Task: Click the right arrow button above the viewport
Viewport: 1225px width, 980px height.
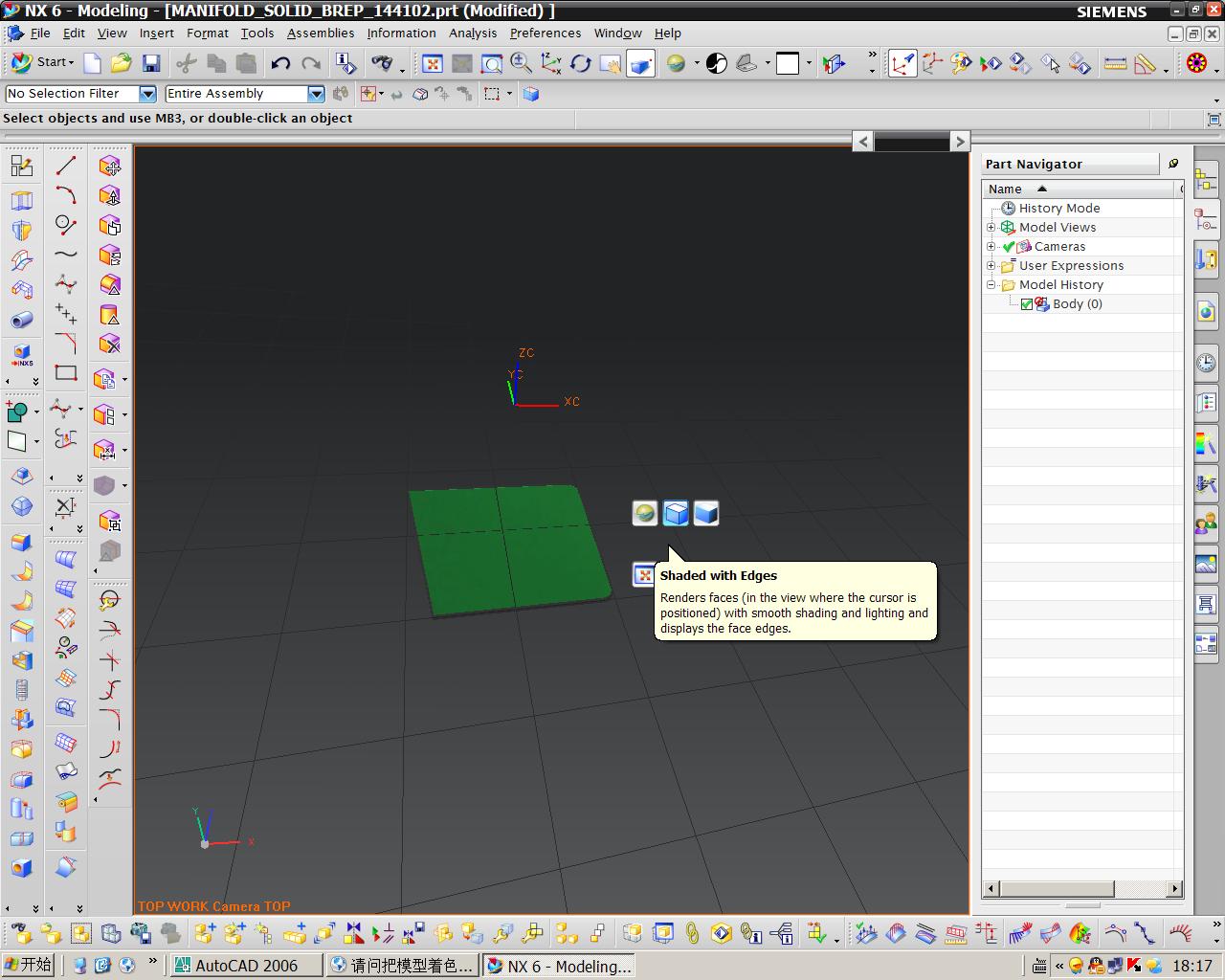Action: click(960, 142)
